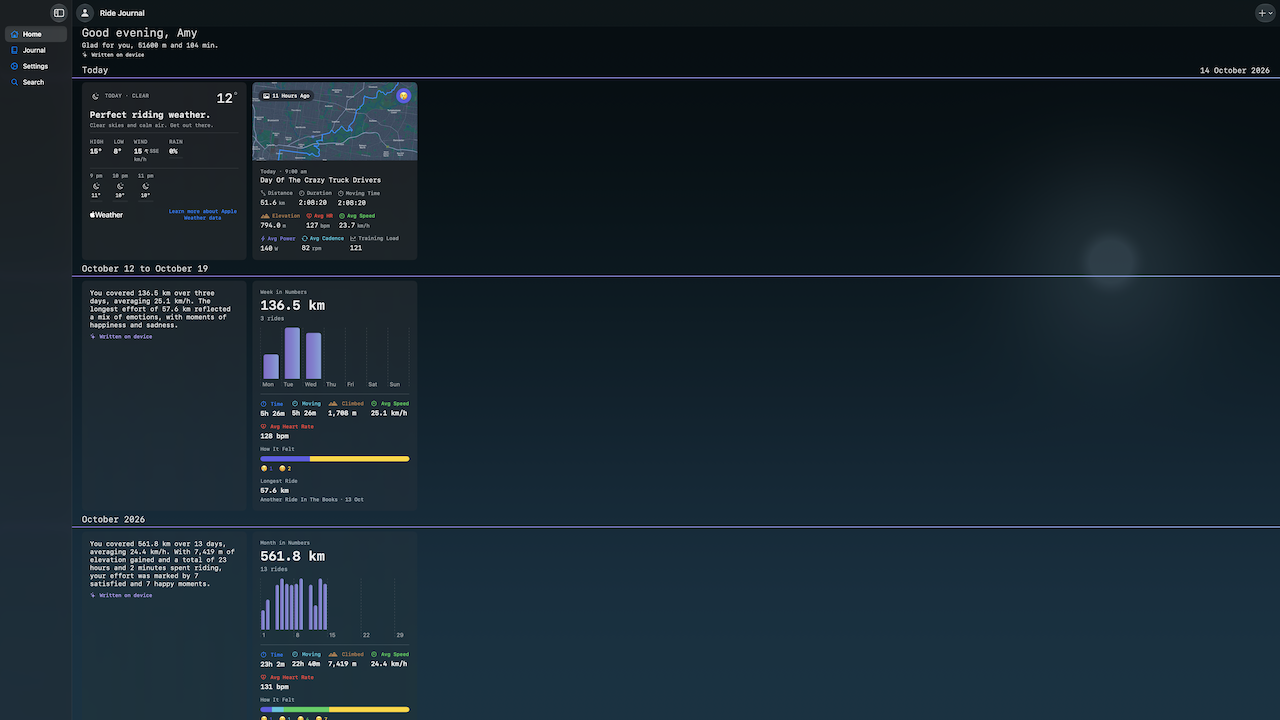
Task: Click Written on device under weekly summary
Action: [121, 337]
